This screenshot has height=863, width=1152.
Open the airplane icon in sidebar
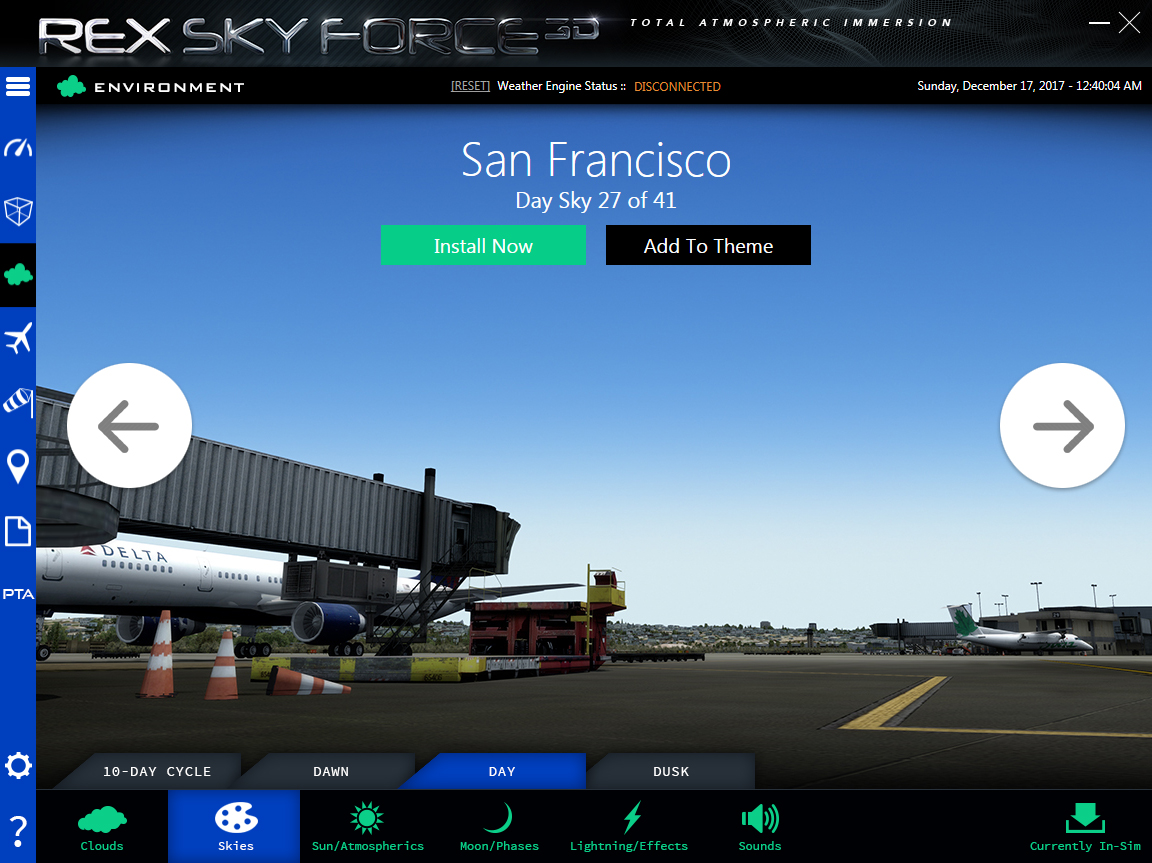point(18,339)
